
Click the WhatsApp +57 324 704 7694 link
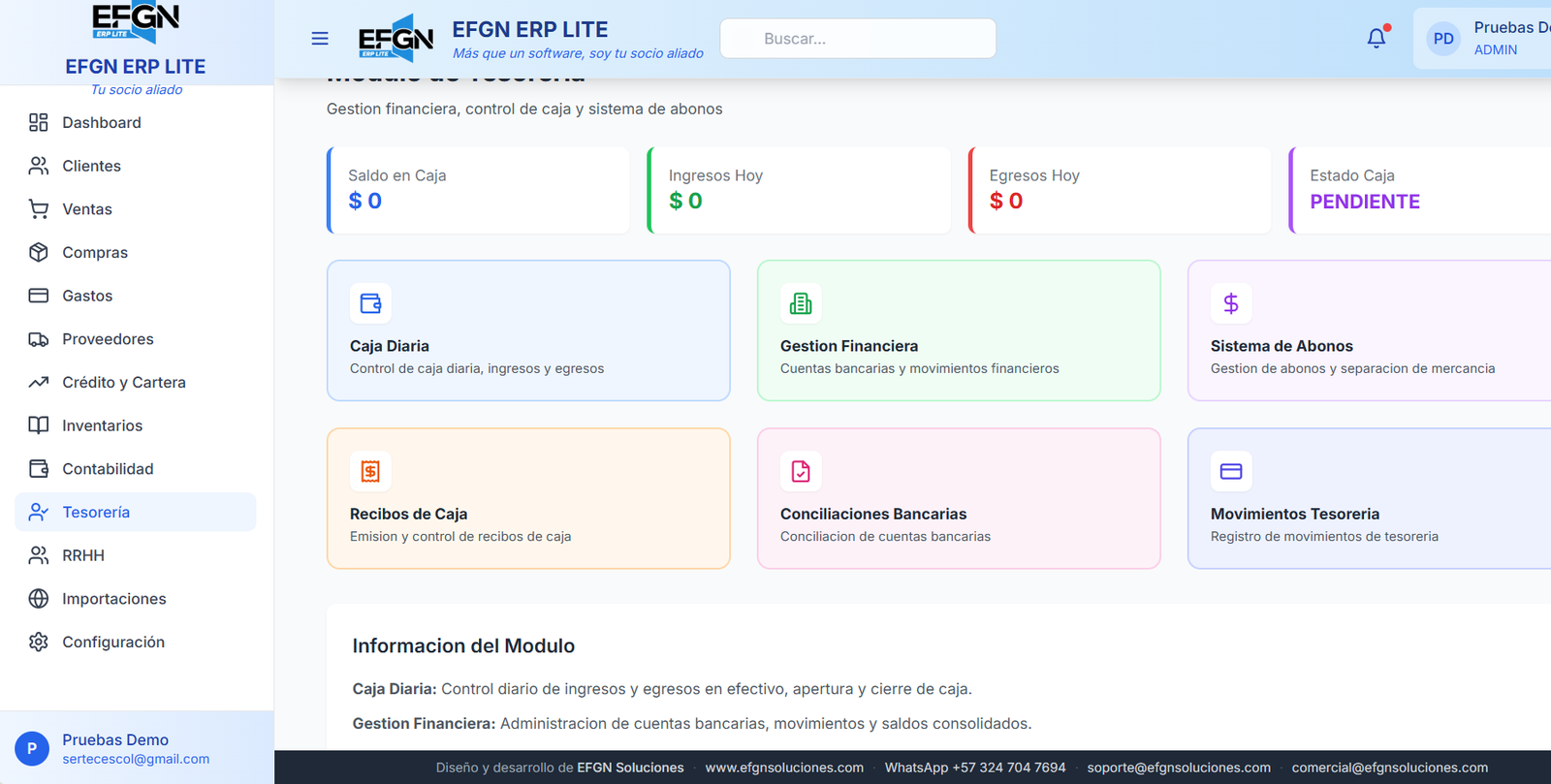(975, 768)
